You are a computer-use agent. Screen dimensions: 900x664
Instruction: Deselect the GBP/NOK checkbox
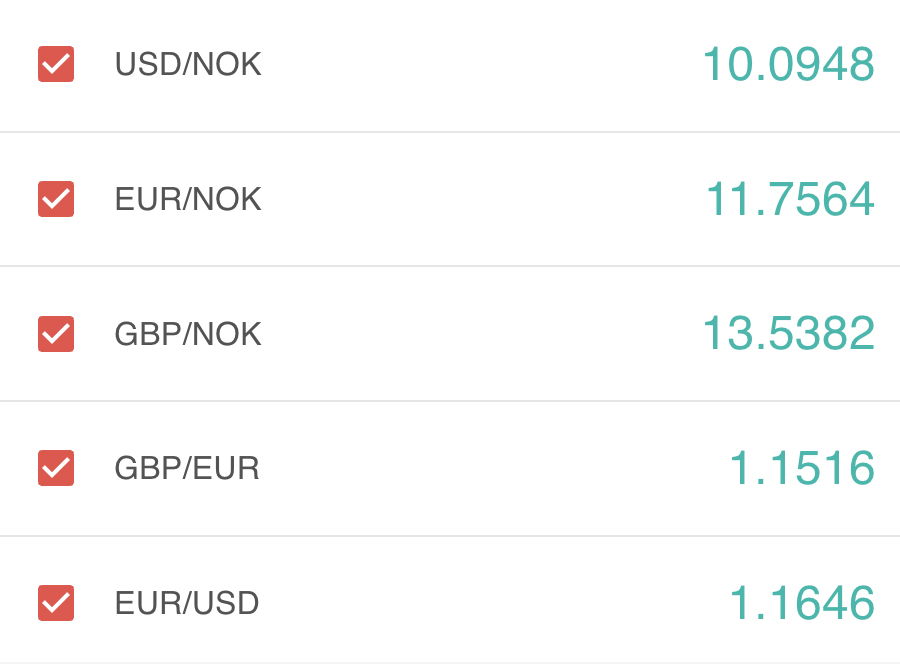click(56, 333)
